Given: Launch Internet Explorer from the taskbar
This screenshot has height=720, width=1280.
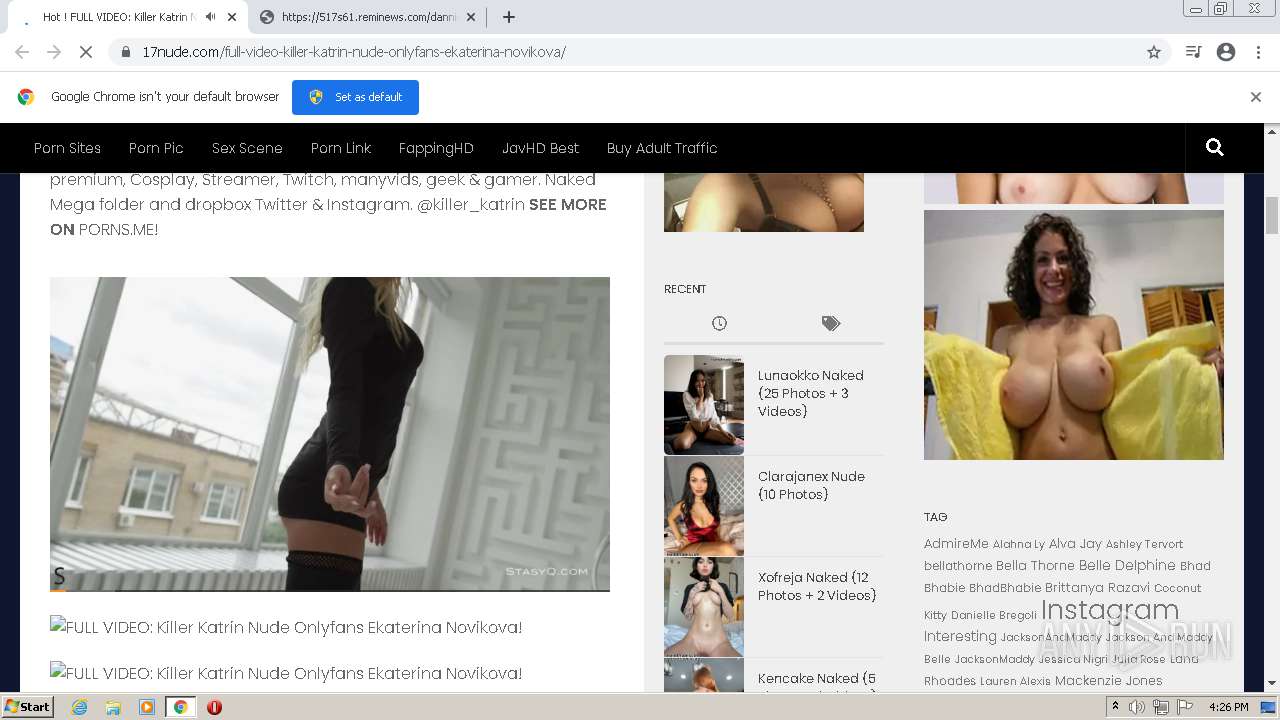Looking at the screenshot, I should coord(79,707).
